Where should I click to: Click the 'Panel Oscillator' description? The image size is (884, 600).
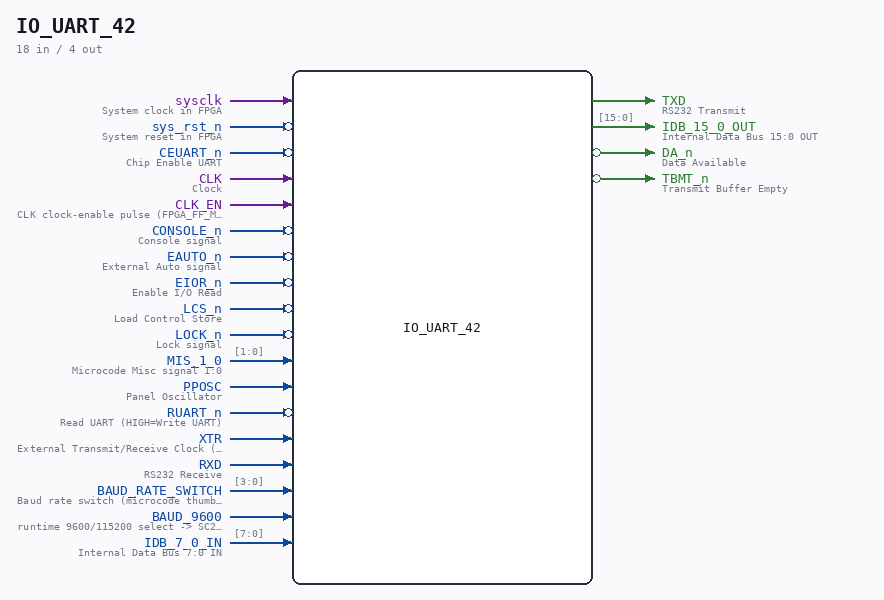click(x=174, y=396)
